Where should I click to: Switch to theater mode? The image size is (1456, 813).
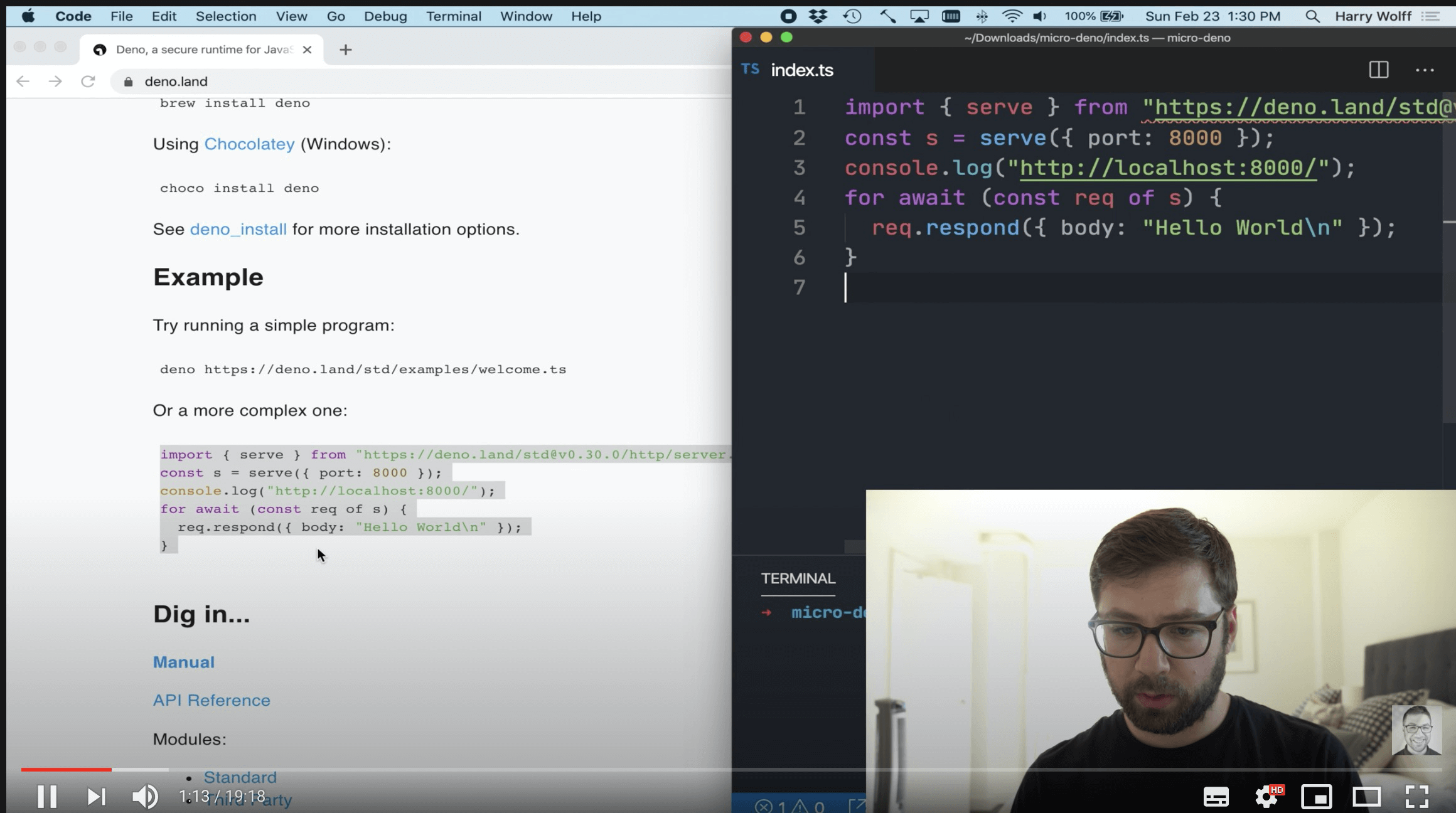point(1366,797)
